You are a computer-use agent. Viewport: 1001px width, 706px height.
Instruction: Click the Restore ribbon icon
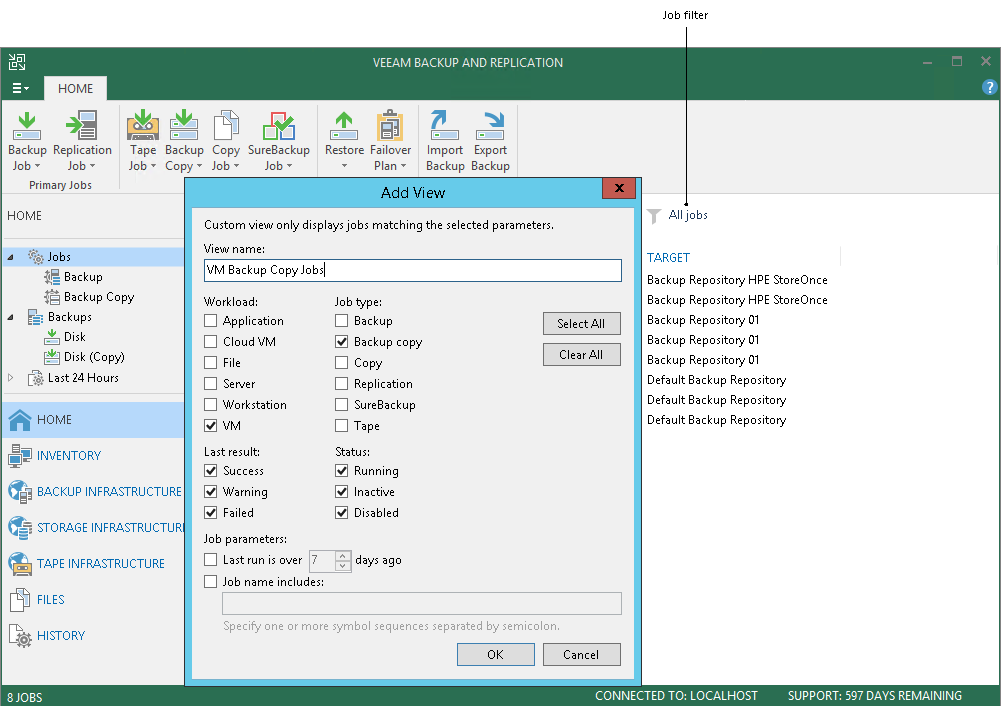click(x=344, y=126)
